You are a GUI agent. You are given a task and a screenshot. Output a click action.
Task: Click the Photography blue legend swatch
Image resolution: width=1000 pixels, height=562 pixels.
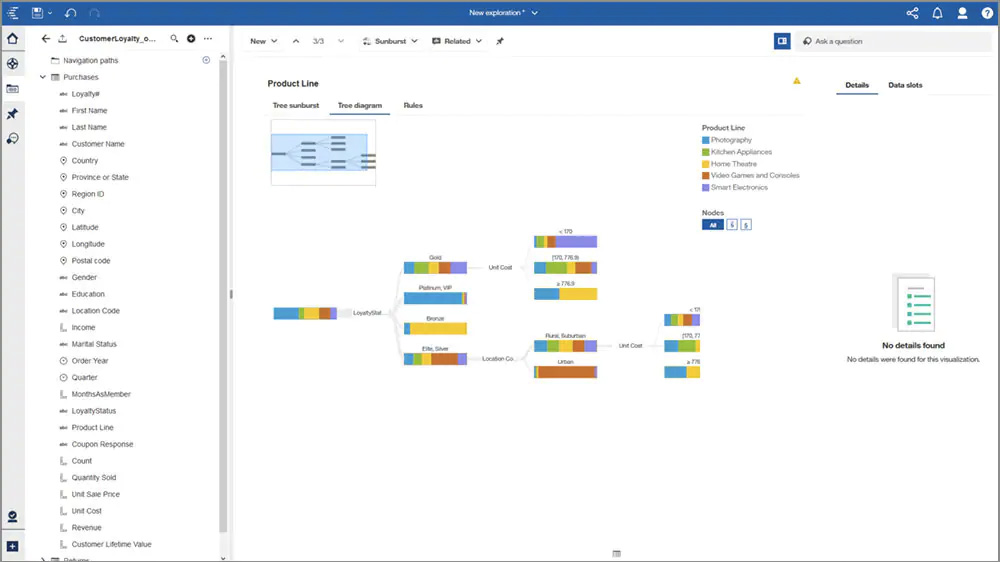(706, 140)
